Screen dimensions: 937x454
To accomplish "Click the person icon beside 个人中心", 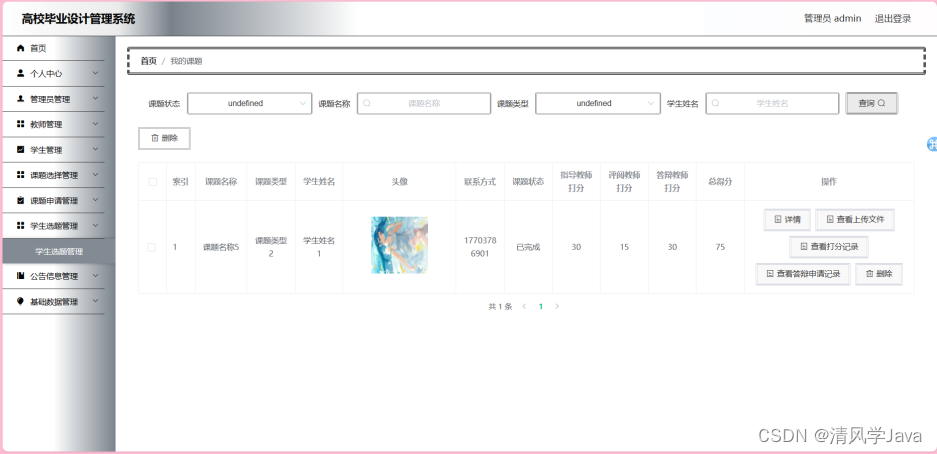I will 21,73.
